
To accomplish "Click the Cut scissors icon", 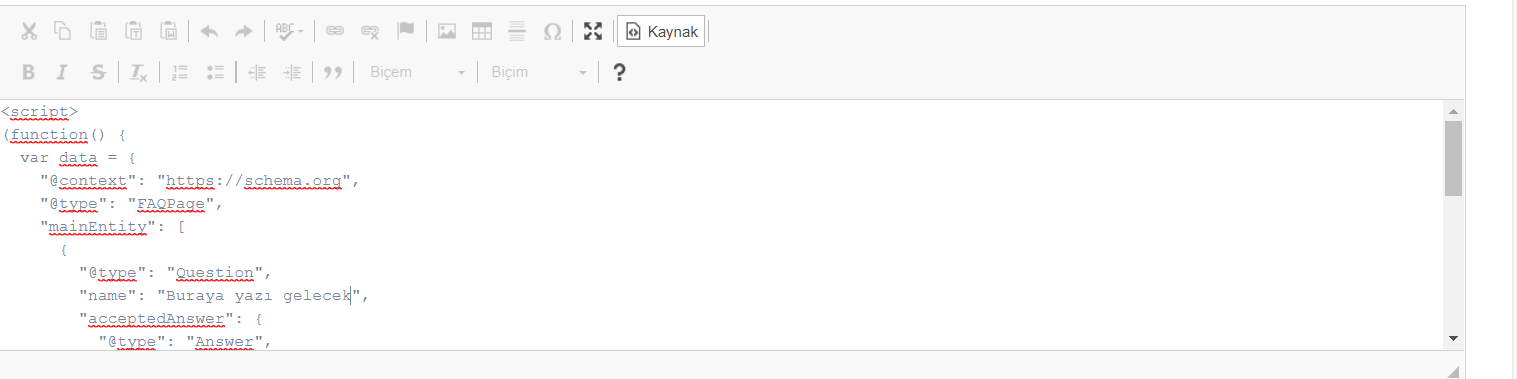I will [29, 31].
